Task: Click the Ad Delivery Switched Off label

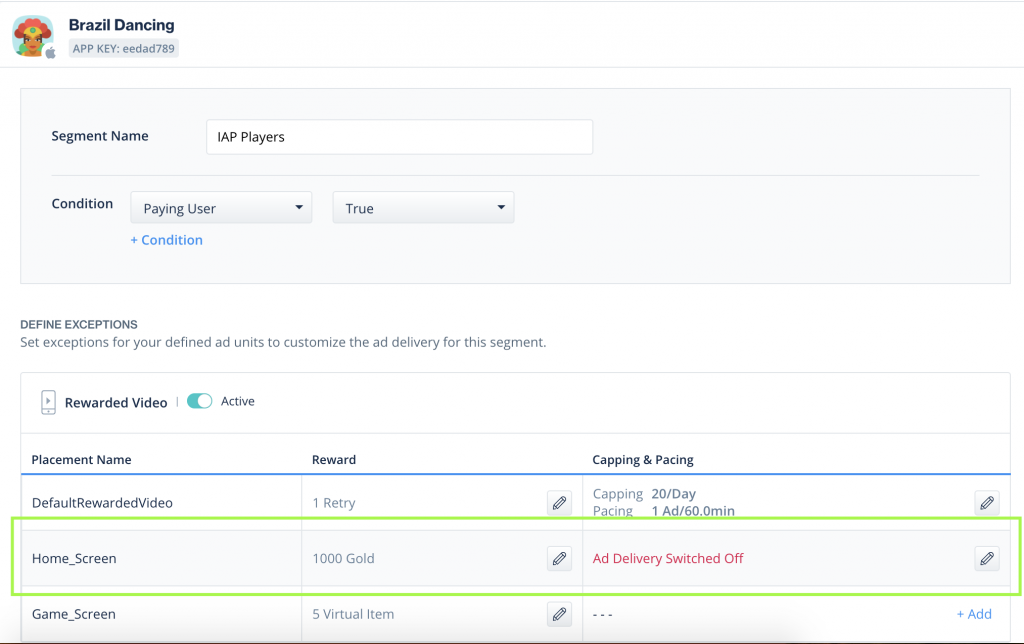Action: coord(668,558)
